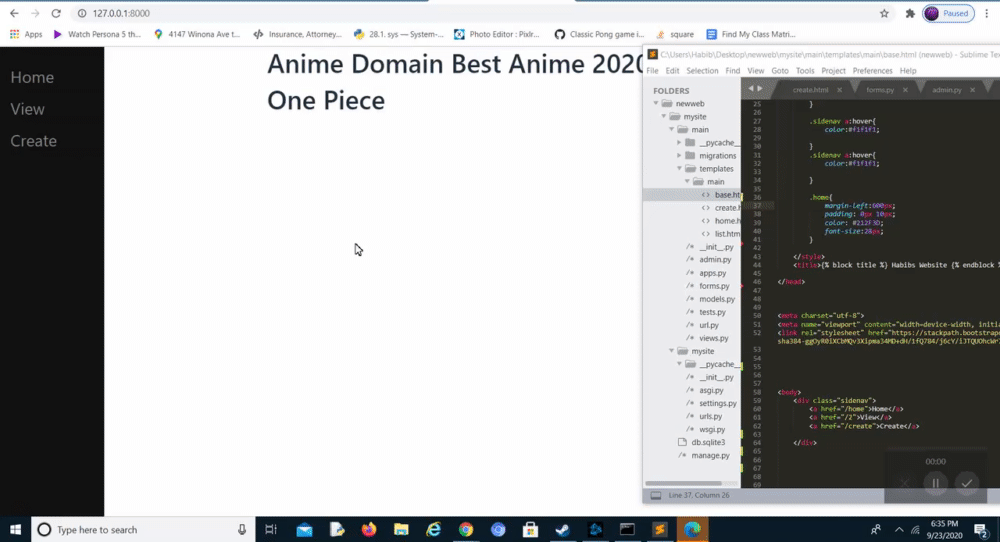Open the Photo Editor Pixlr bookmark
Screen dimensions: 1000x542
pyautogui.click(x=497, y=34)
